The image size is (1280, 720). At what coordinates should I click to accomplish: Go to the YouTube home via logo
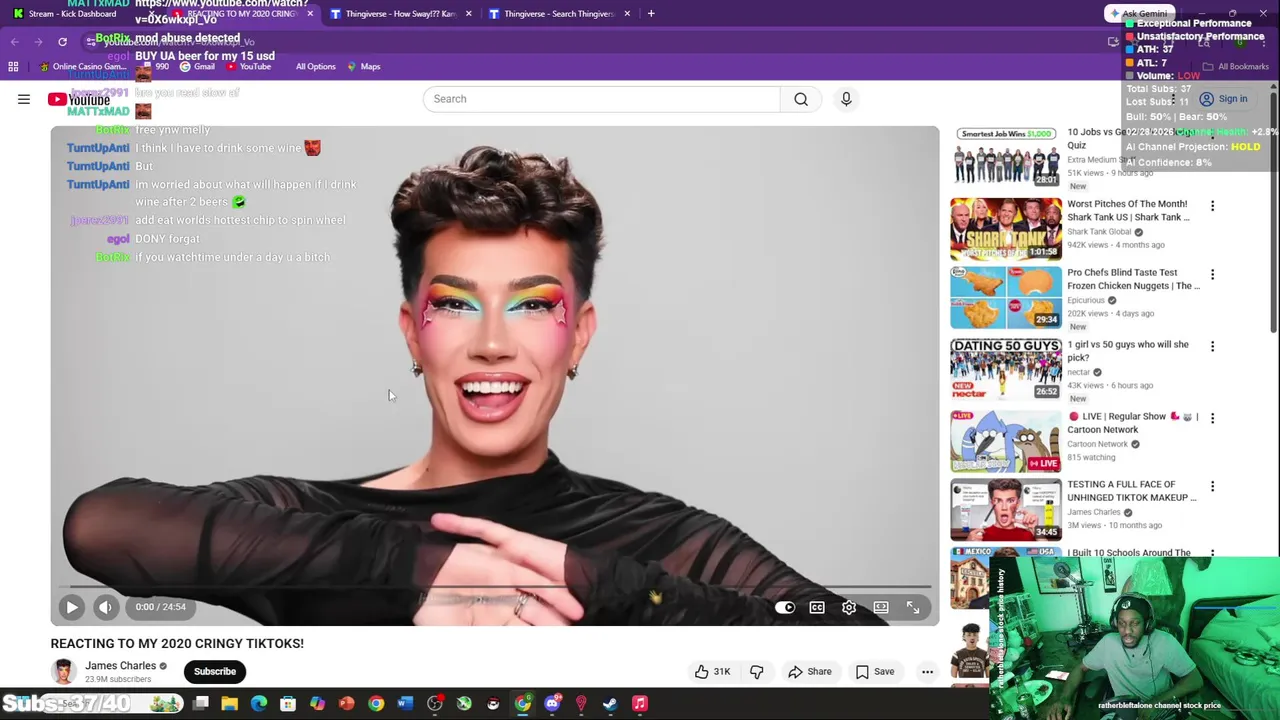79,99
